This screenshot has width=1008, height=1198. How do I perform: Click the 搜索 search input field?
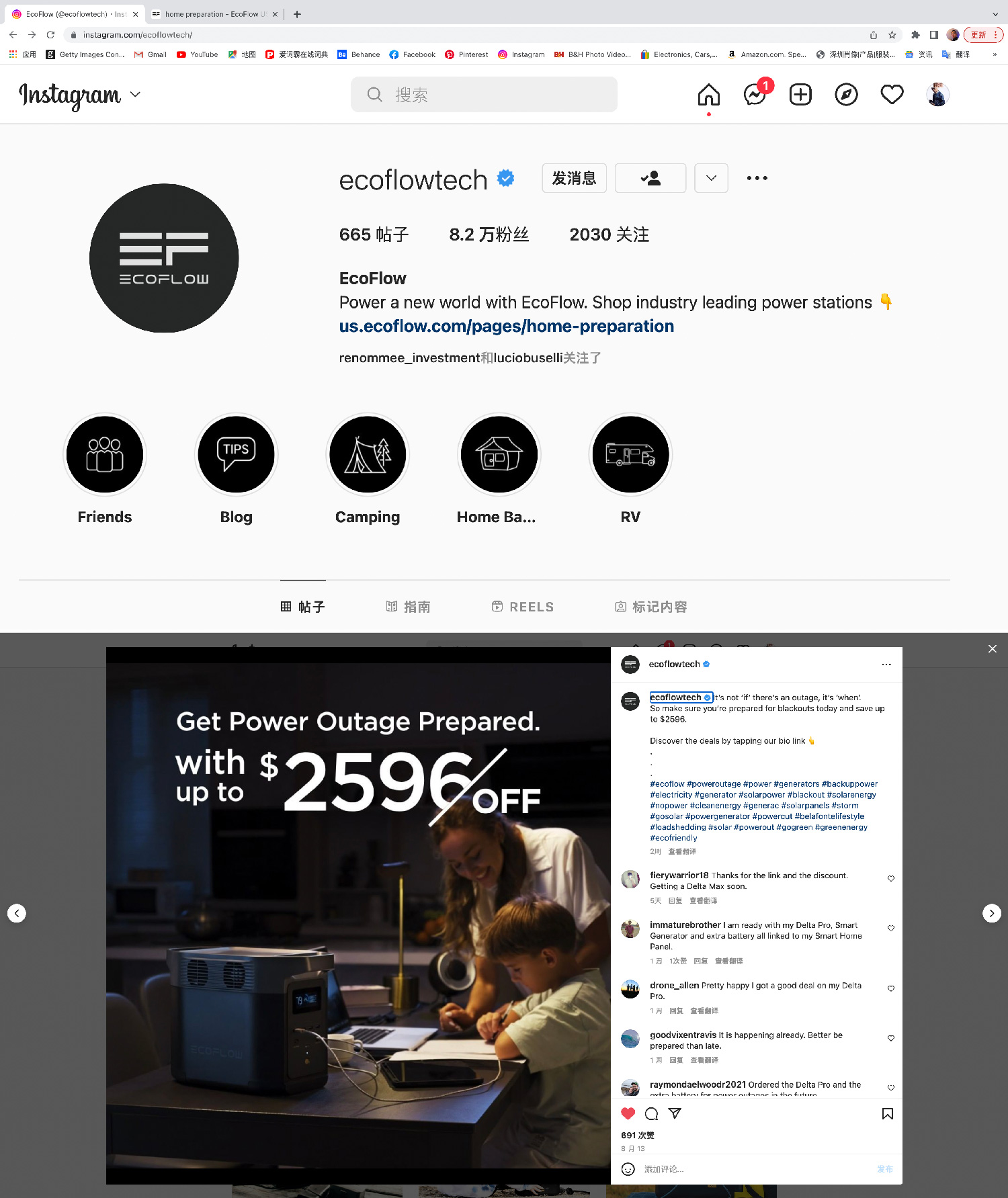tap(484, 95)
